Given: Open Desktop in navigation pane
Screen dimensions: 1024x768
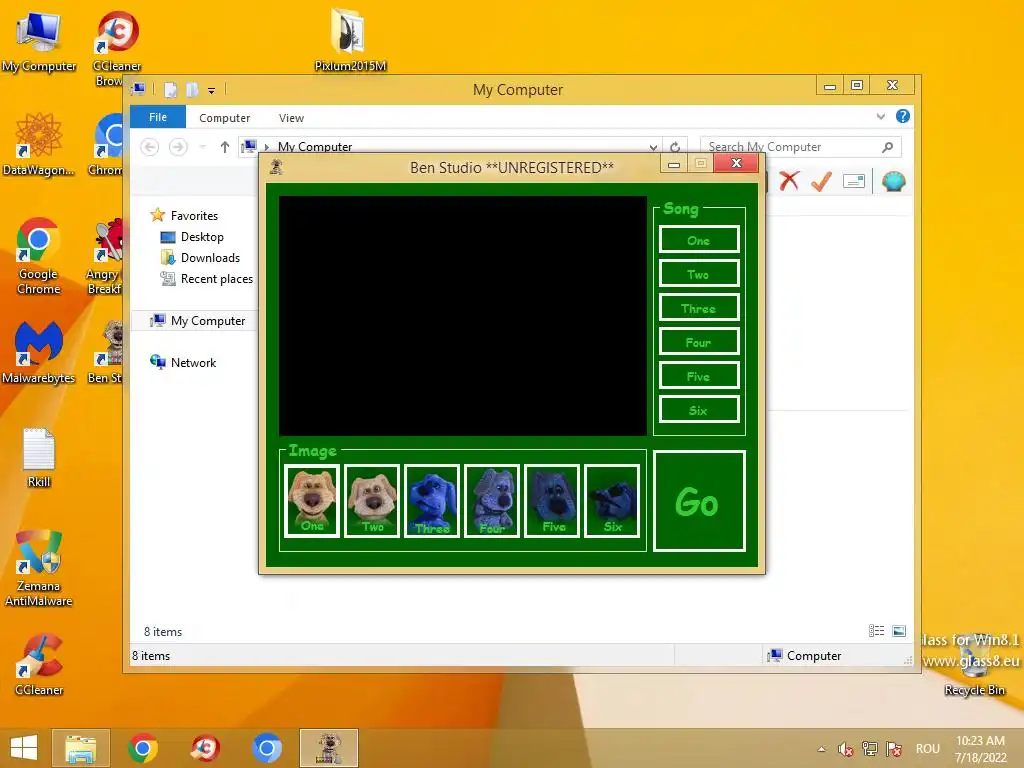Looking at the screenshot, I should click(x=202, y=236).
